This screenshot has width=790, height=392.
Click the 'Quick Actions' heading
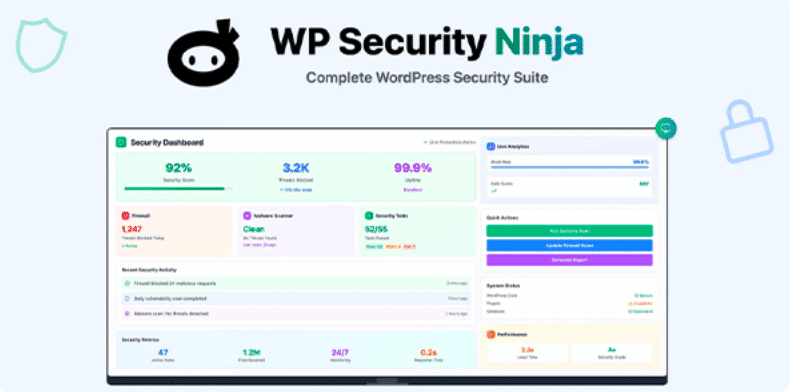tap(502, 218)
